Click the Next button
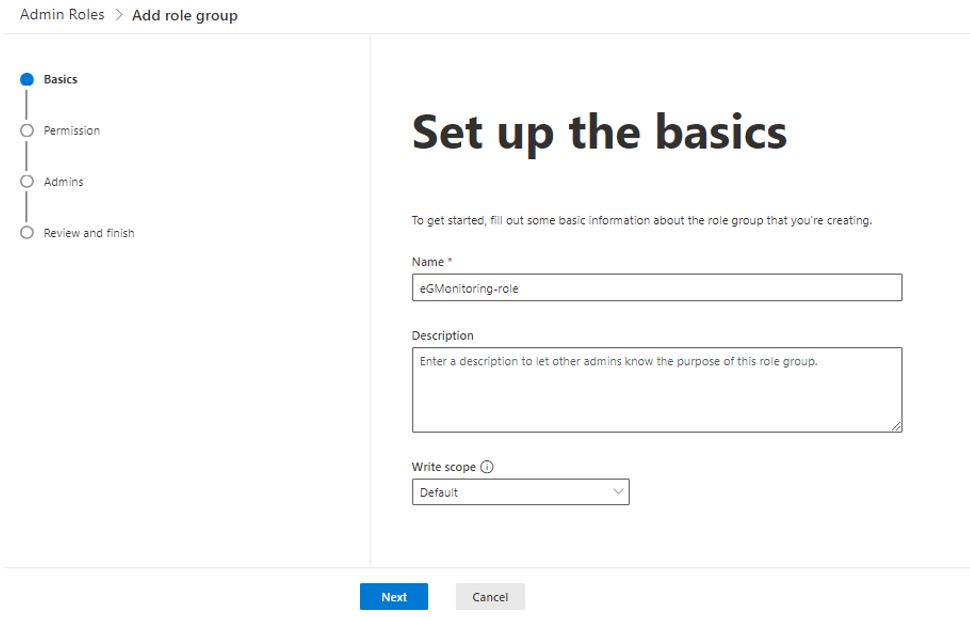 tap(394, 597)
